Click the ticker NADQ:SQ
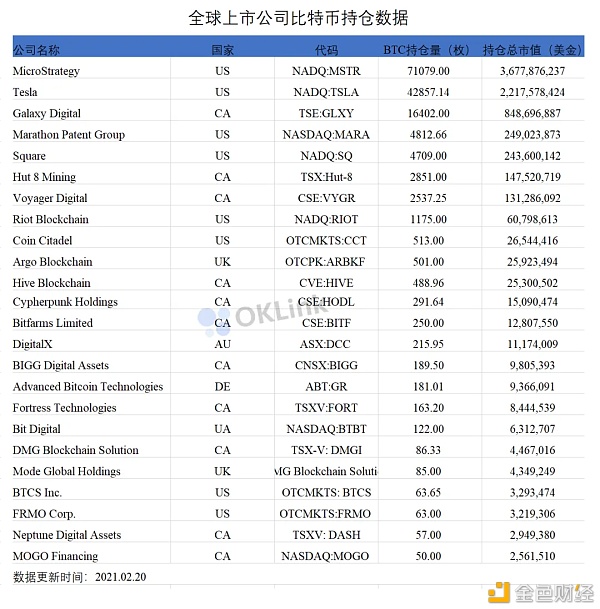The height and width of the screenshot is (609, 600). point(326,156)
